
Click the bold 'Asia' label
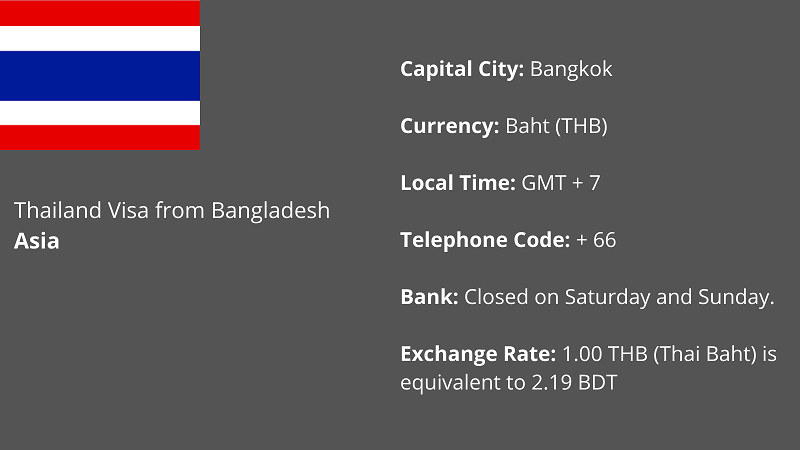point(37,241)
